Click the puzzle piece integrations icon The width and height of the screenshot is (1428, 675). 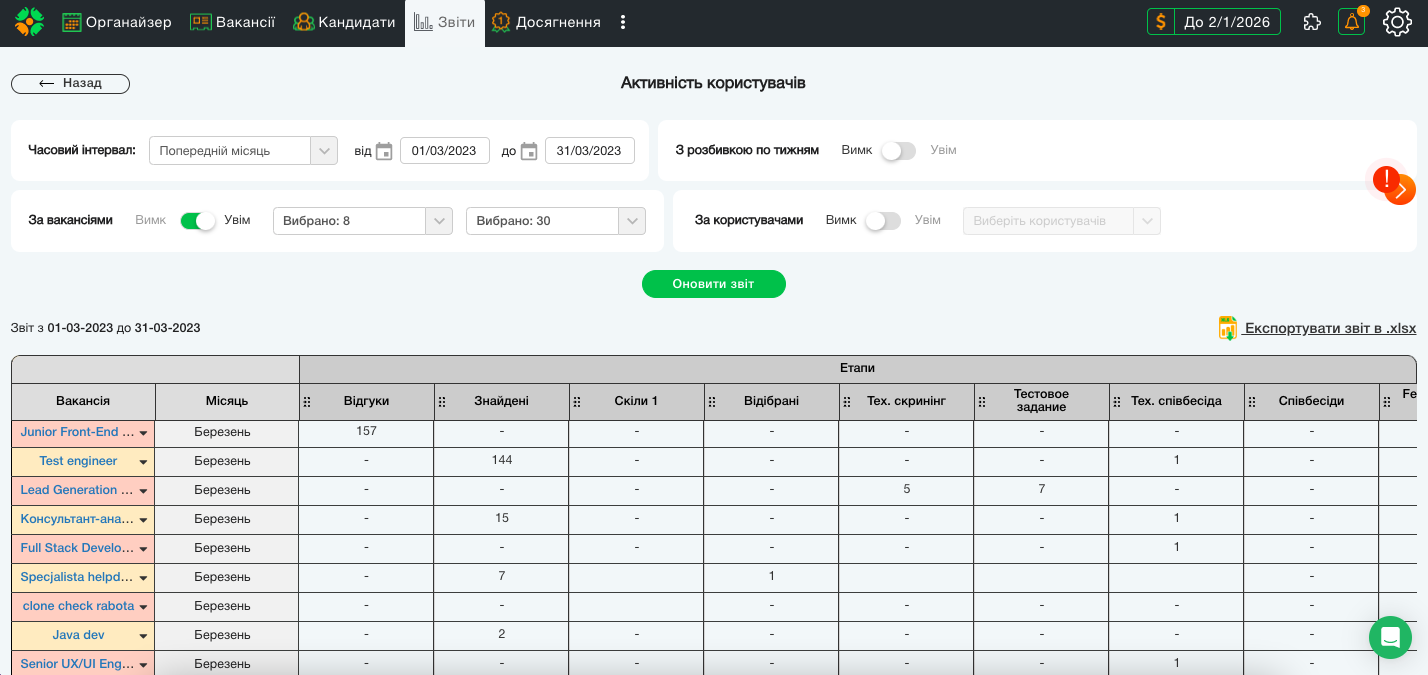point(1312,22)
